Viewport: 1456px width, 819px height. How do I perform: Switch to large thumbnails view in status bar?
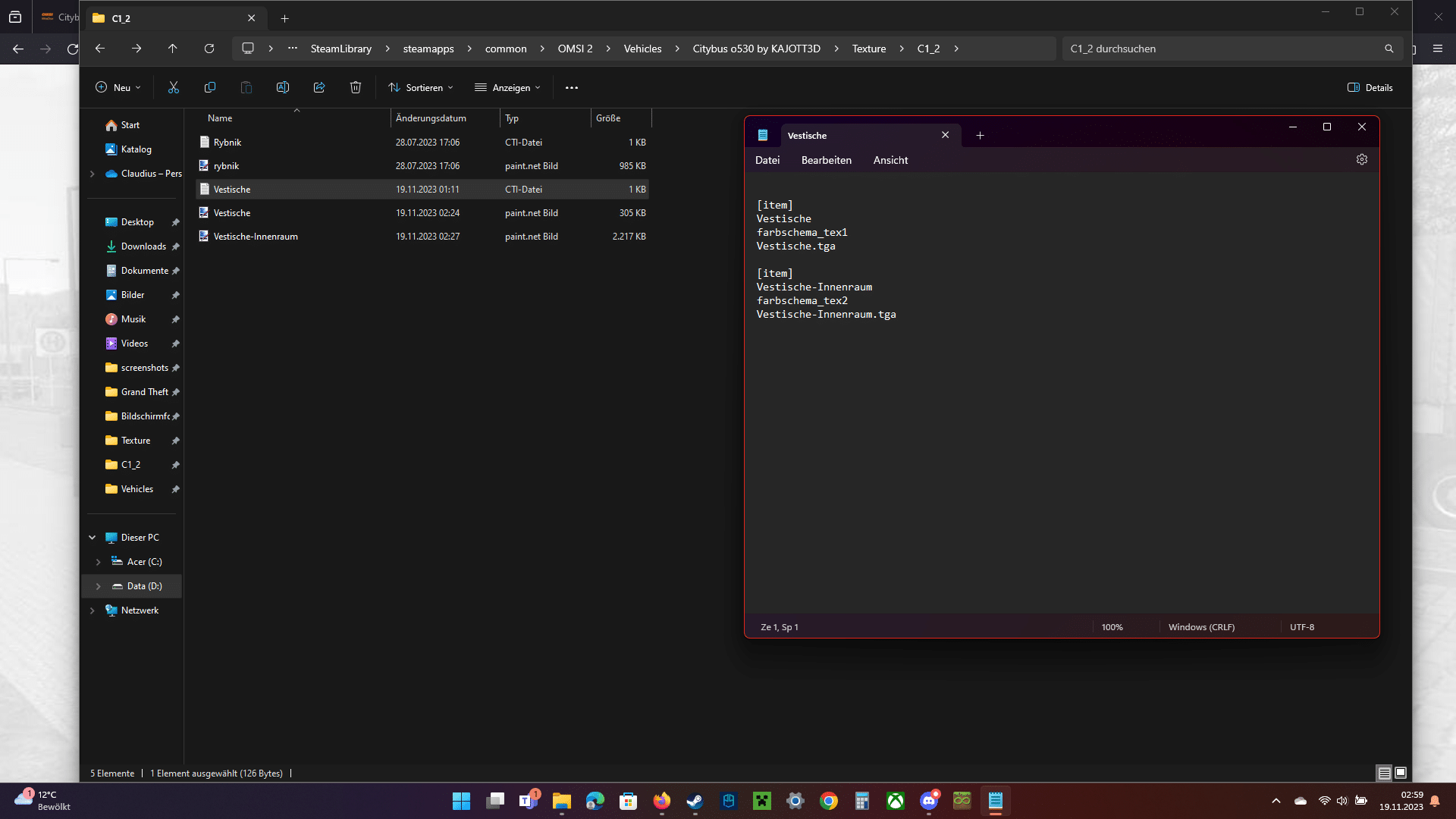[1401, 773]
